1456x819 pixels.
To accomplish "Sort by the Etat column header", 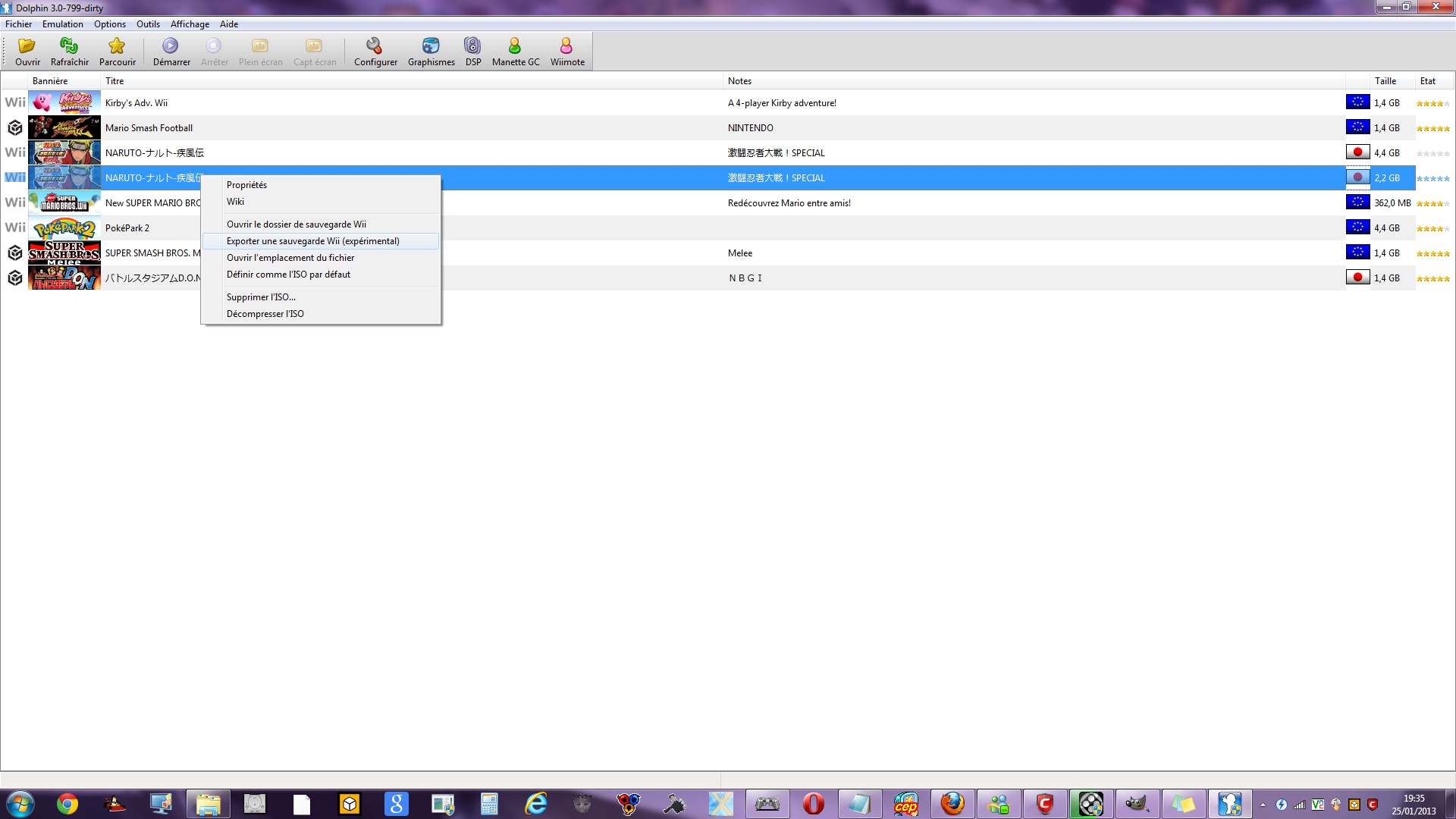I will [1433, 81].
